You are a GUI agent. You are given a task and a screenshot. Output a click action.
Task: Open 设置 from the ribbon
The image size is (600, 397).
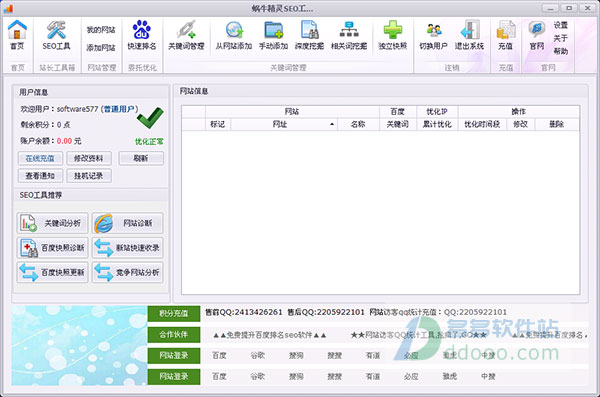point(561,25)
